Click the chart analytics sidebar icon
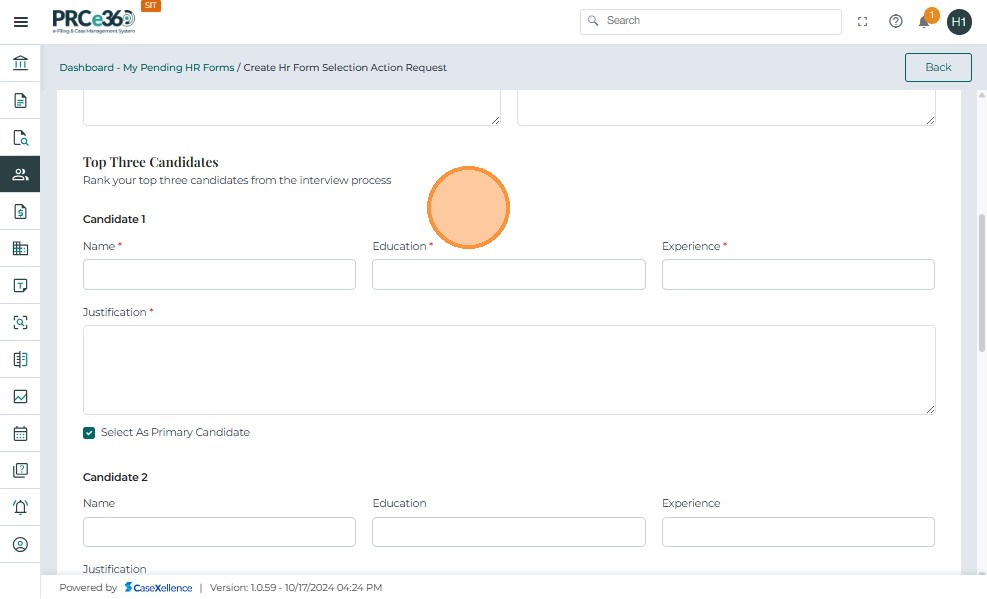 pos(20,396)
